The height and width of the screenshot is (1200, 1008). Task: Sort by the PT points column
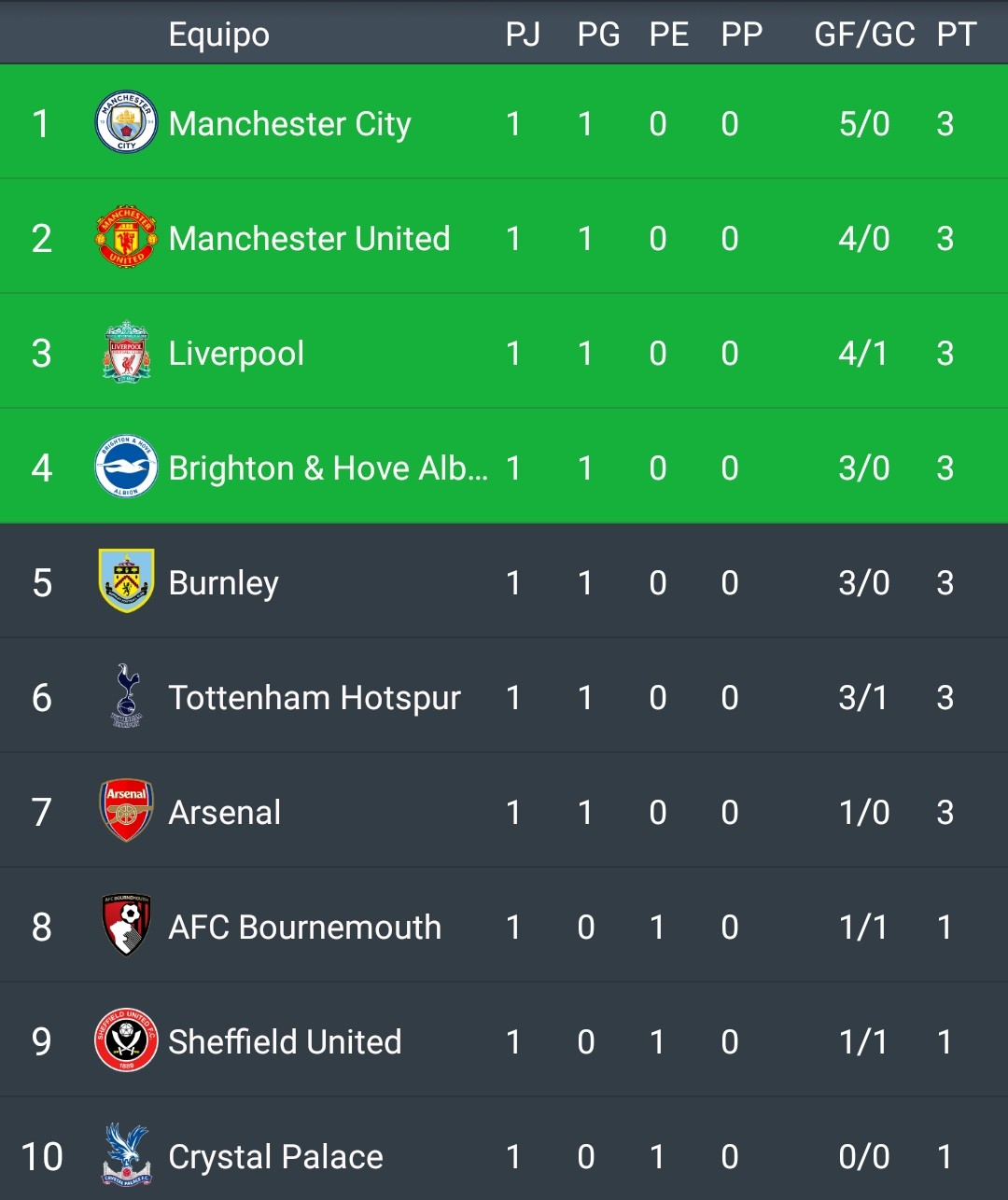(x=957, y=35)
